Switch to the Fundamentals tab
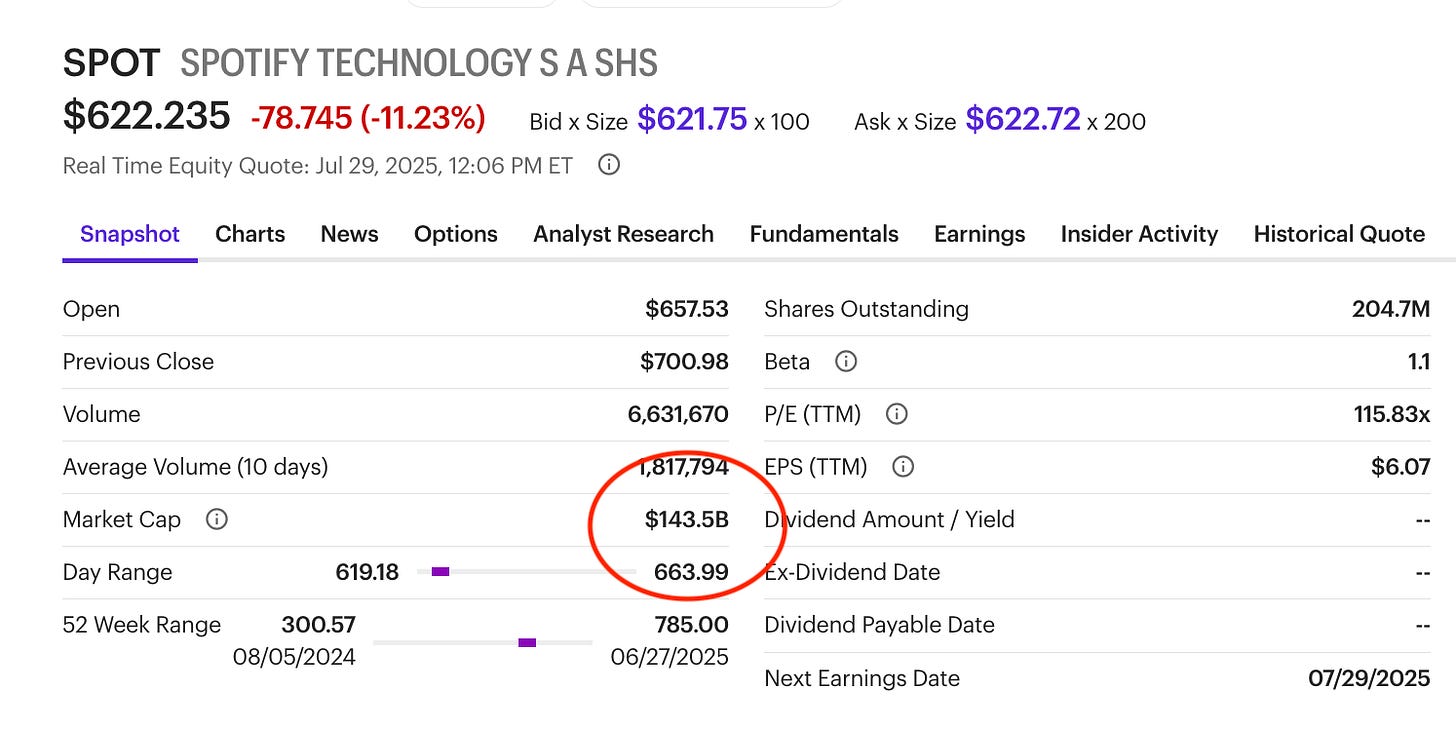Screen dimensions: 1456x731 tap(824, 234)
